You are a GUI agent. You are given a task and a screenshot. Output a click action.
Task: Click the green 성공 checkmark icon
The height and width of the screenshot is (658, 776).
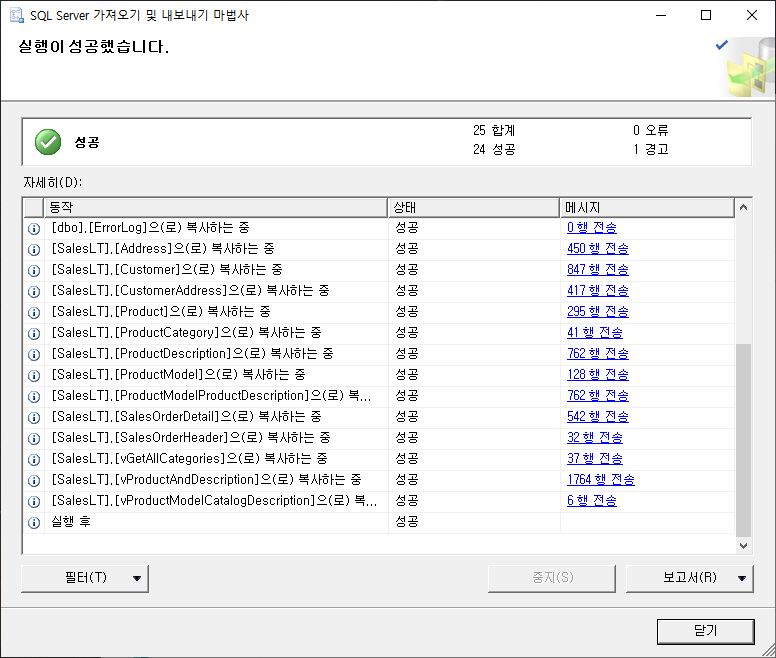(48, 142)
